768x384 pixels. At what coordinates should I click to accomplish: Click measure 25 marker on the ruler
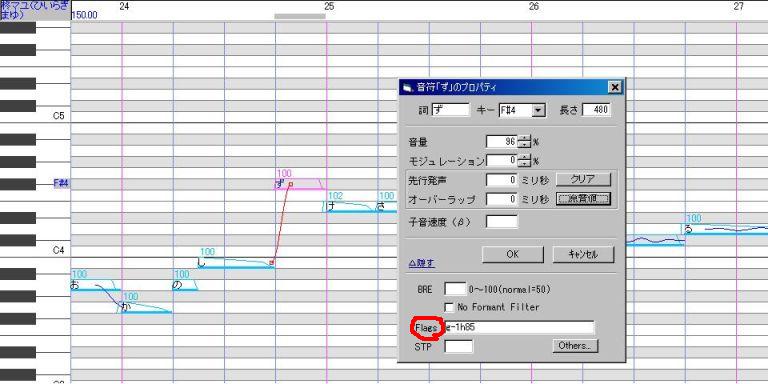[x=329, y=6]
